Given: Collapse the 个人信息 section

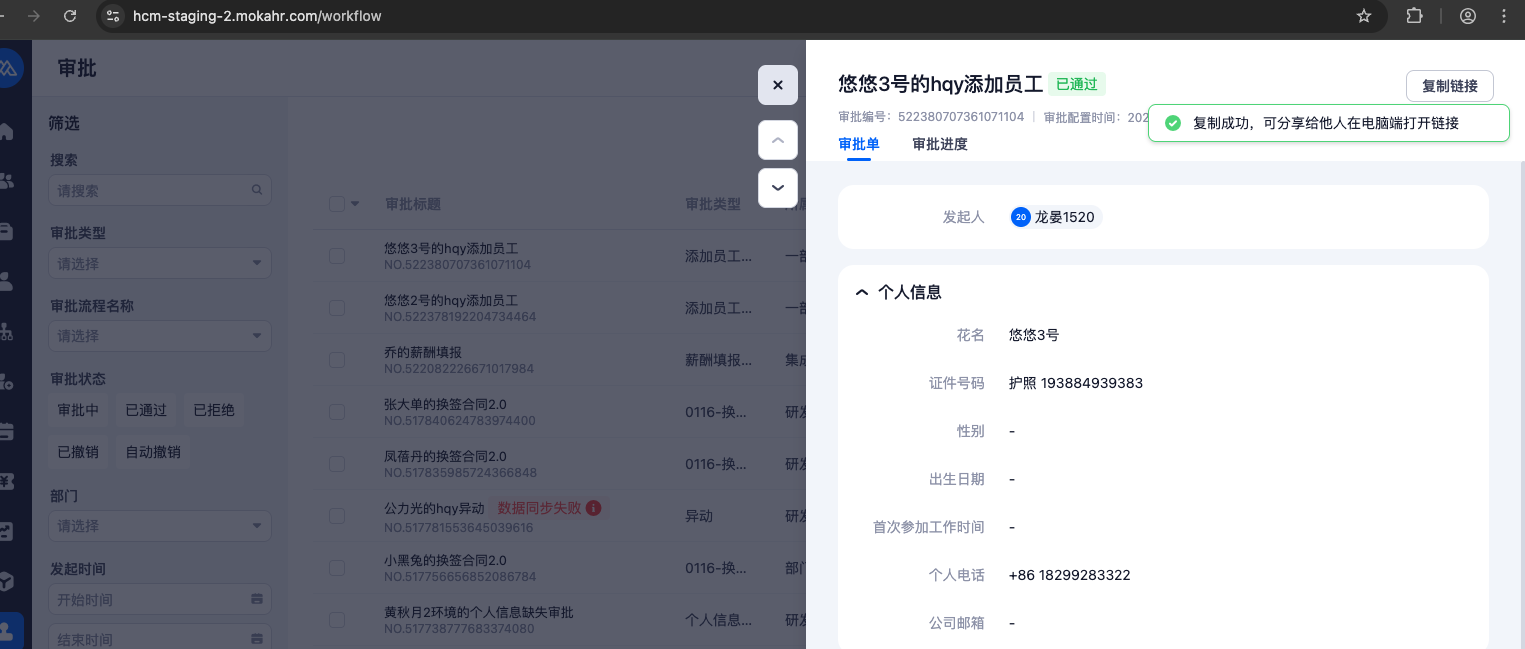Looking at the screenshot, I should tap(861, 292).
